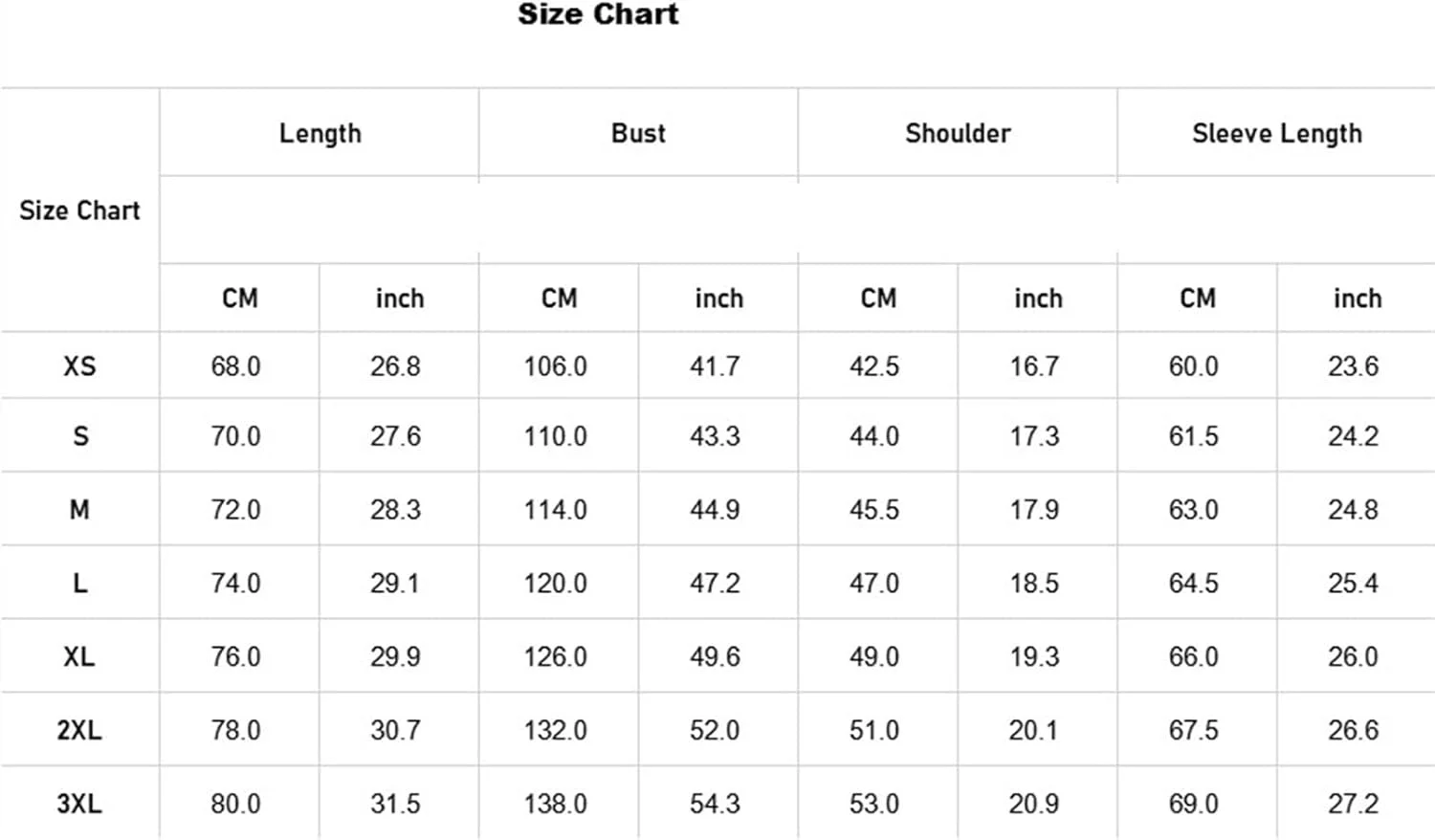Select the Bust column header
This screenshot has width=1435, height=840.
[638, 133]
